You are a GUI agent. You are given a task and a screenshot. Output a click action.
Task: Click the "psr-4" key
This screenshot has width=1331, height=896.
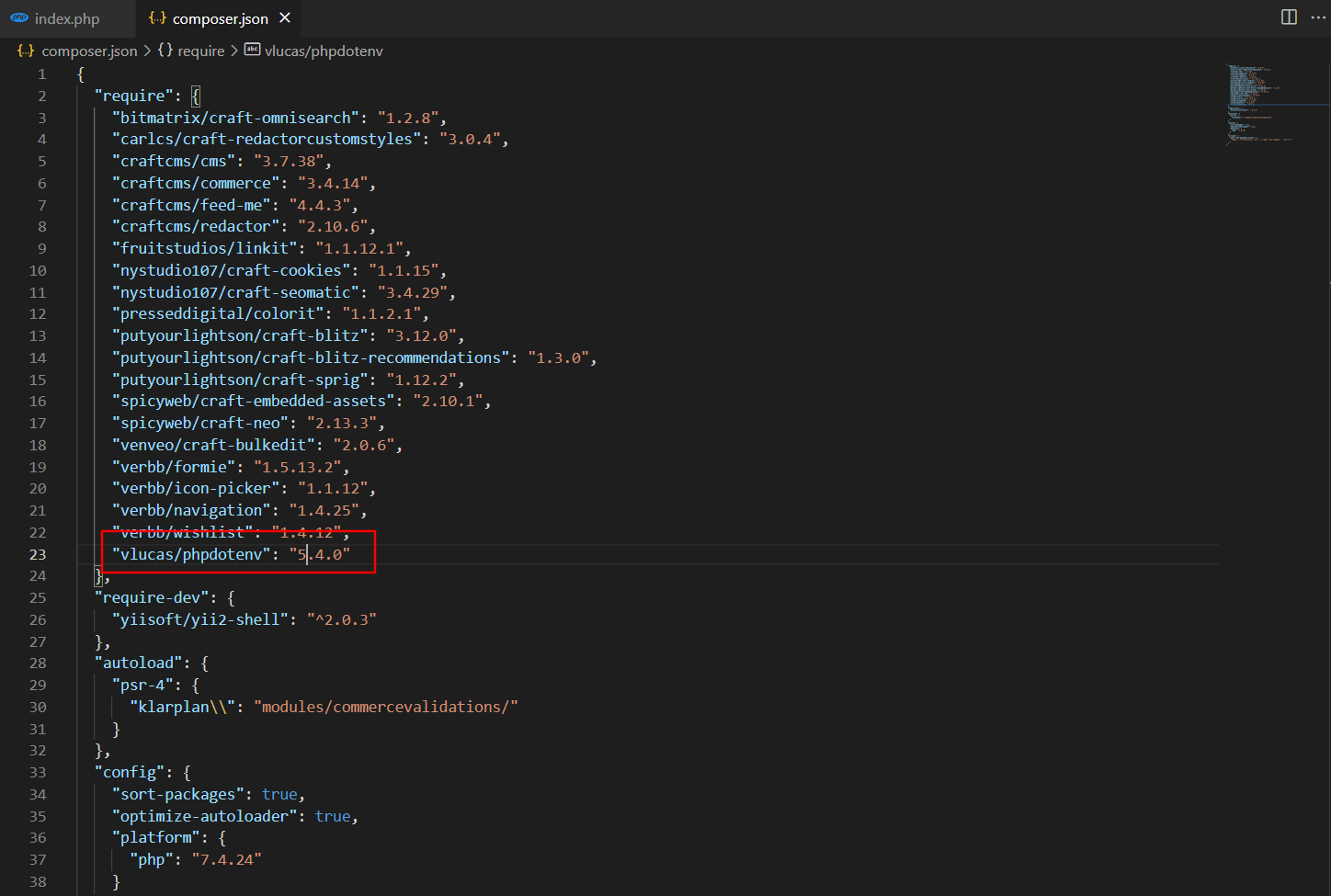[143, 685]
